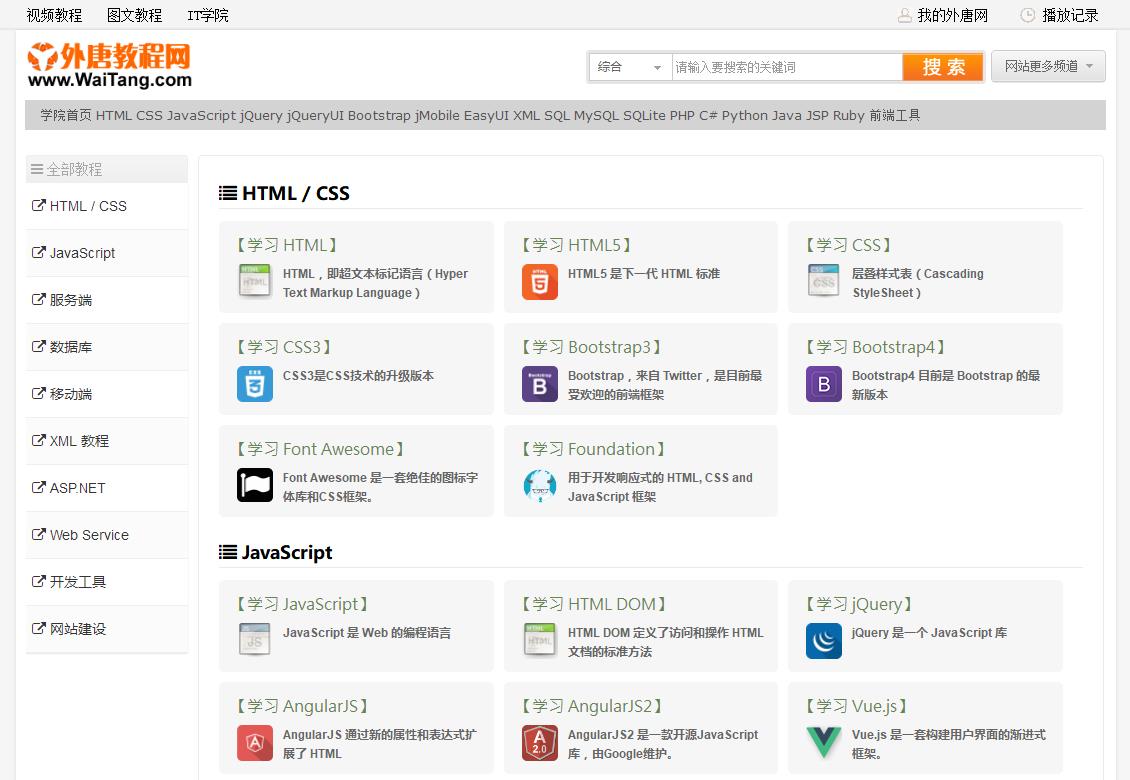
Task: Open 网站建设 sidebar category
Action: [x=107, y=629]
